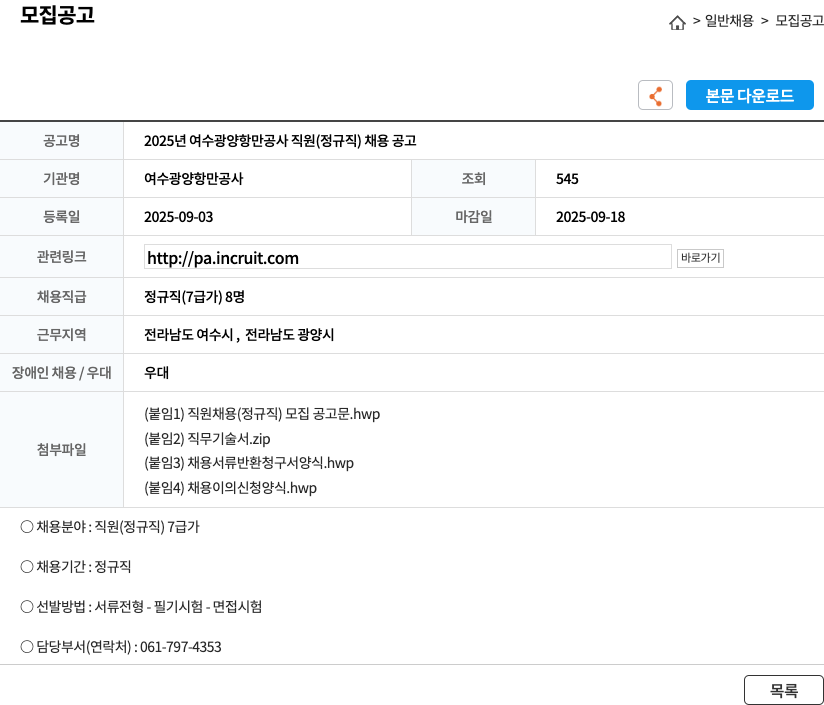Click the 모집공고 page heading
This screenshot has height=705, width=824.
[x=57, y=15]
